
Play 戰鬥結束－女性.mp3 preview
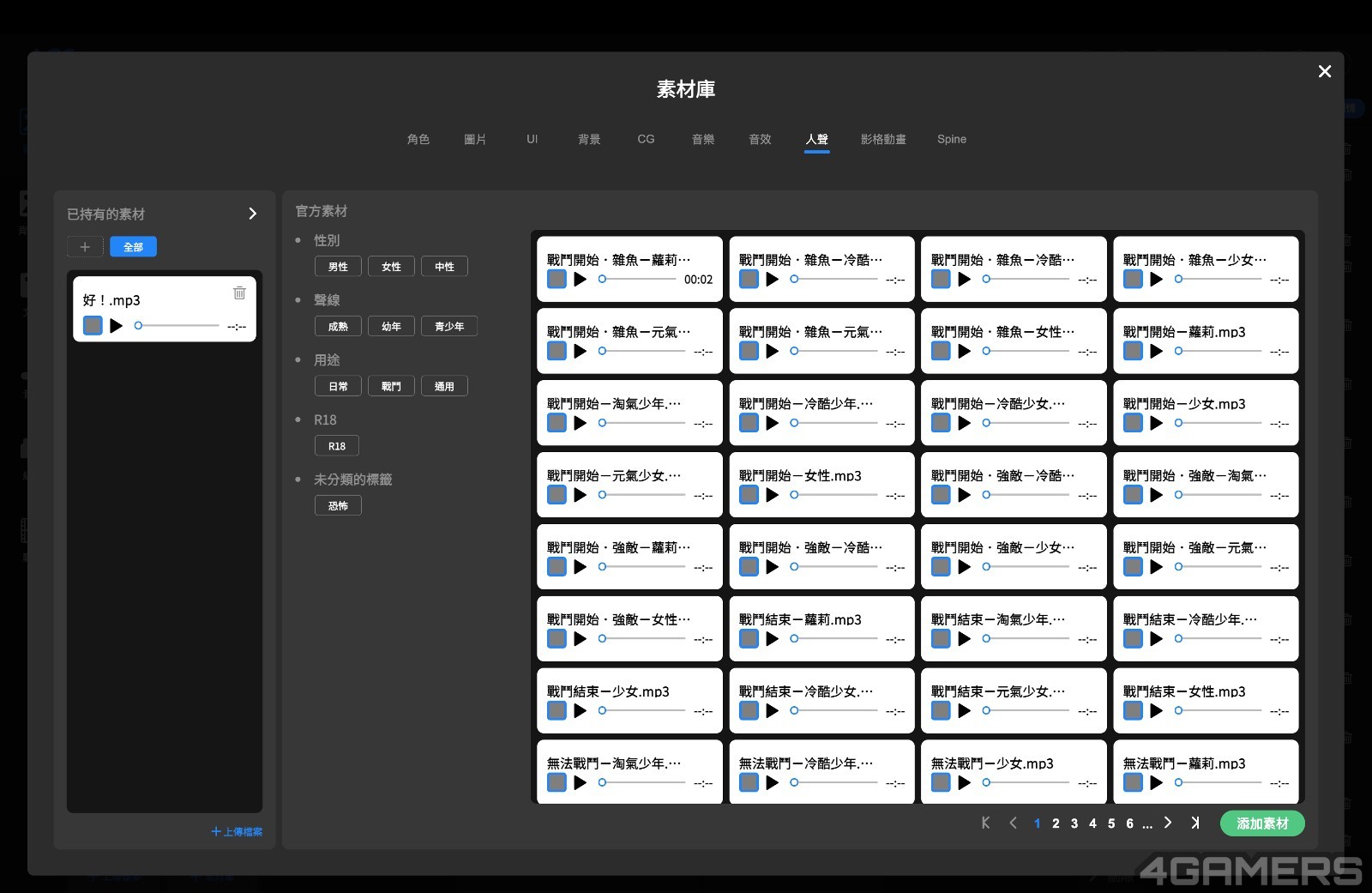[1157, 711]
